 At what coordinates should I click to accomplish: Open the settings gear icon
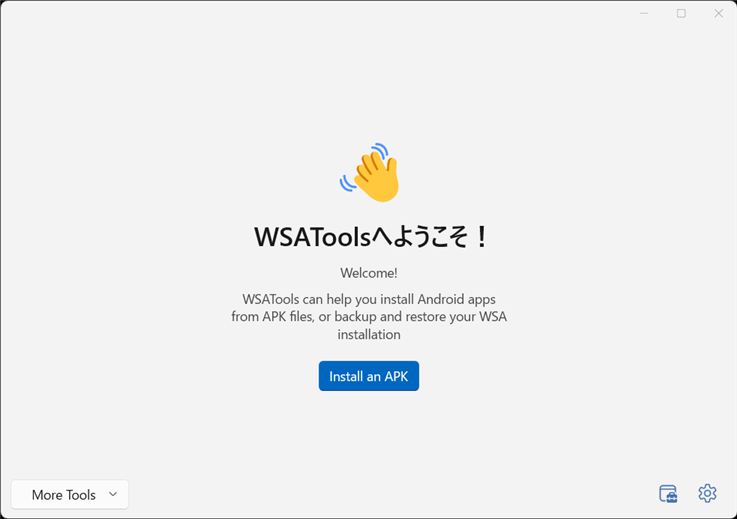click(x=707, y=493)
